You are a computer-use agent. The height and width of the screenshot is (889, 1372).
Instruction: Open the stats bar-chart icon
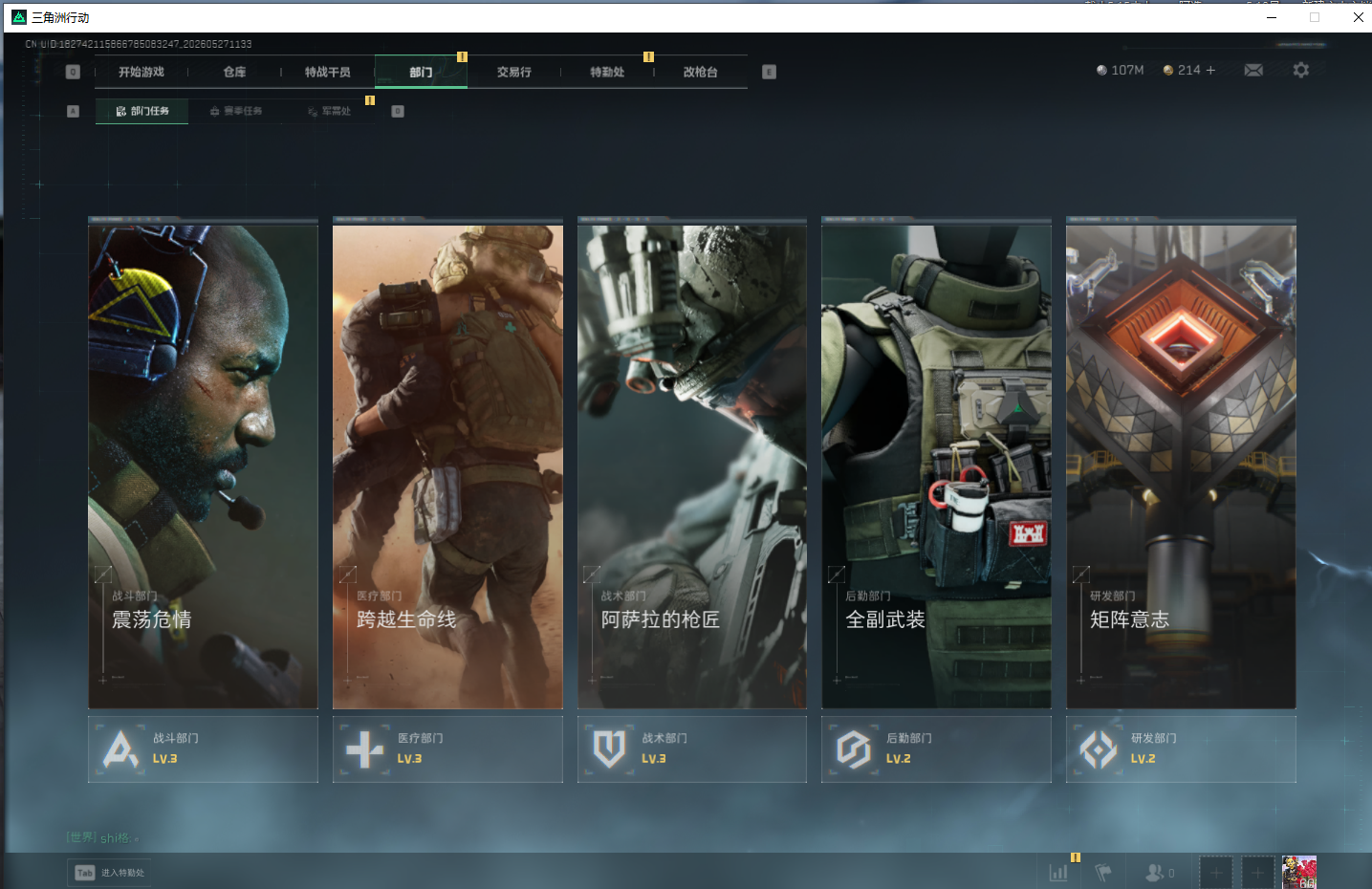pyautogui.click(x=1058, y=873)
